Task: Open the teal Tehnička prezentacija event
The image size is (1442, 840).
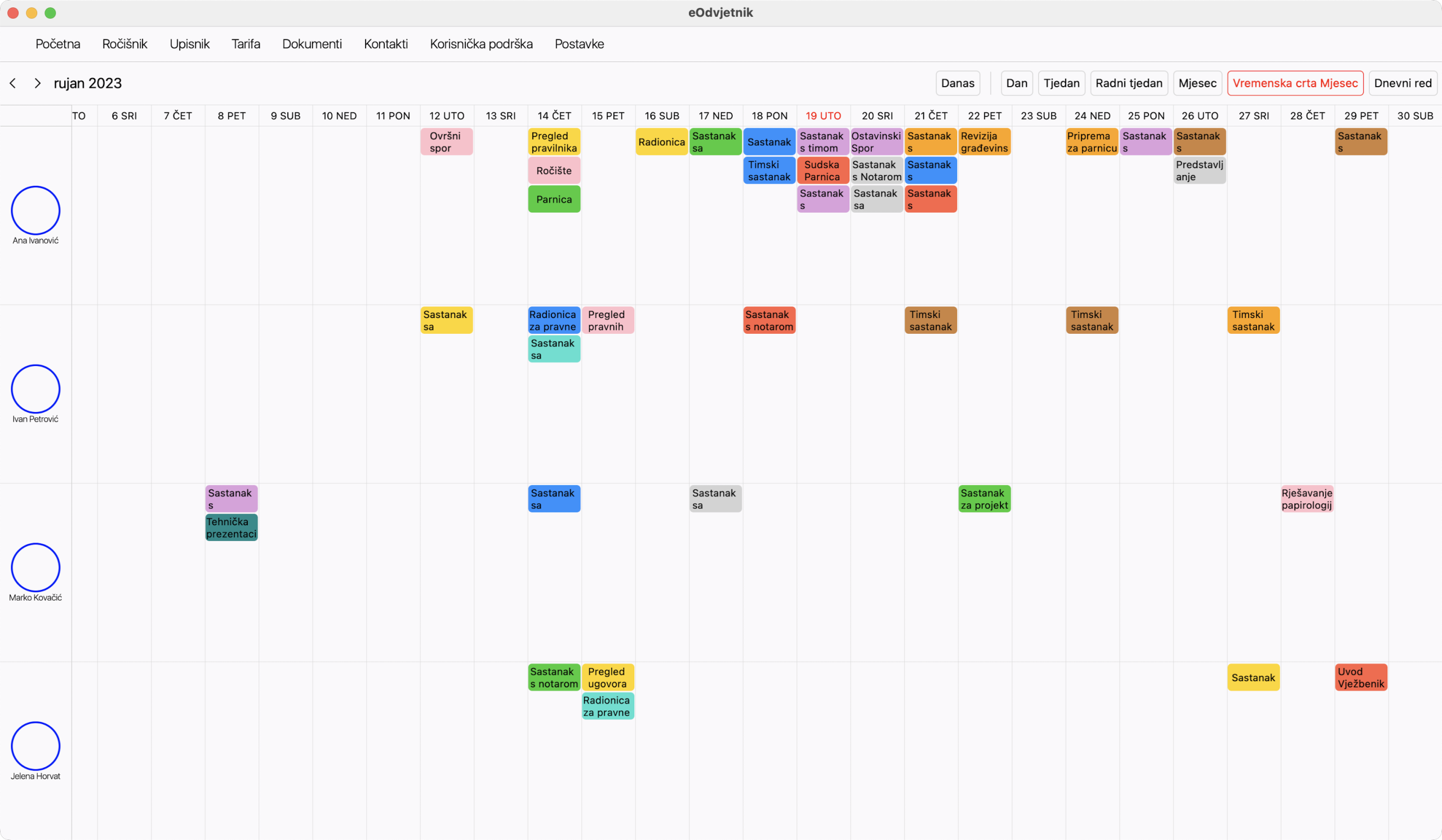Action: tap(231, 528)
